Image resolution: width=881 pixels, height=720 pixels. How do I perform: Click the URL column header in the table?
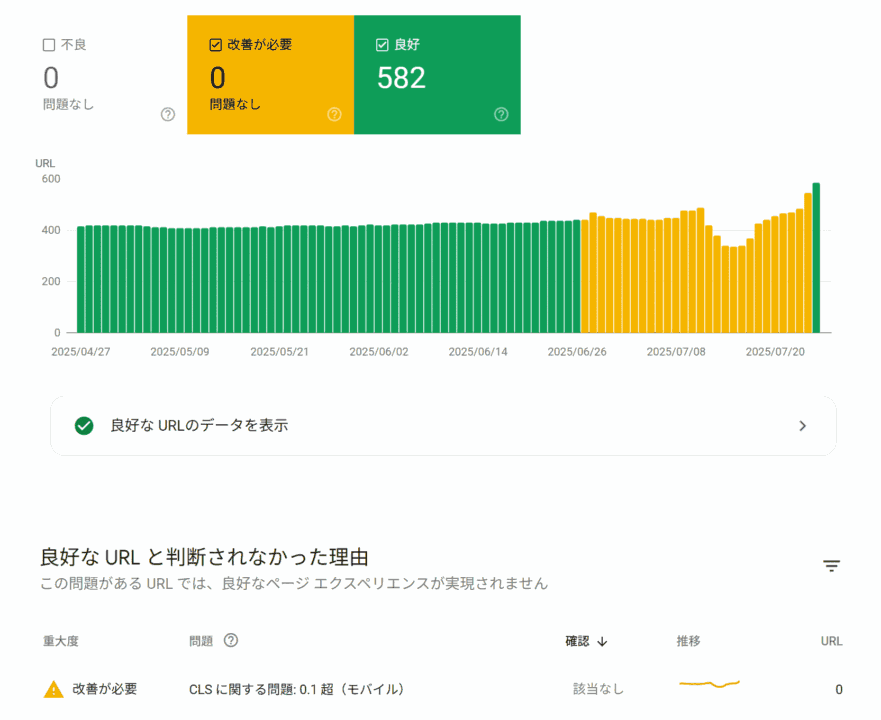point(832,641)
